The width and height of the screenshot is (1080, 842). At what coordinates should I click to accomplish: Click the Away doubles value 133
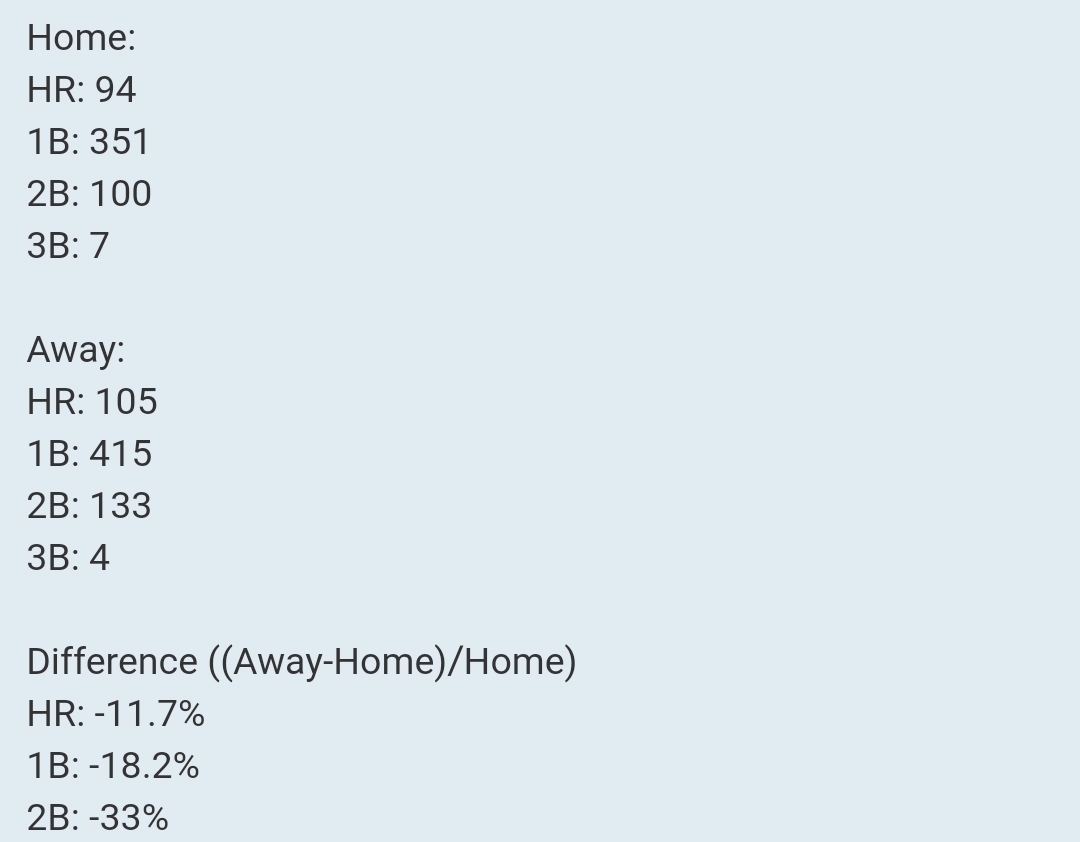(120, 506)
